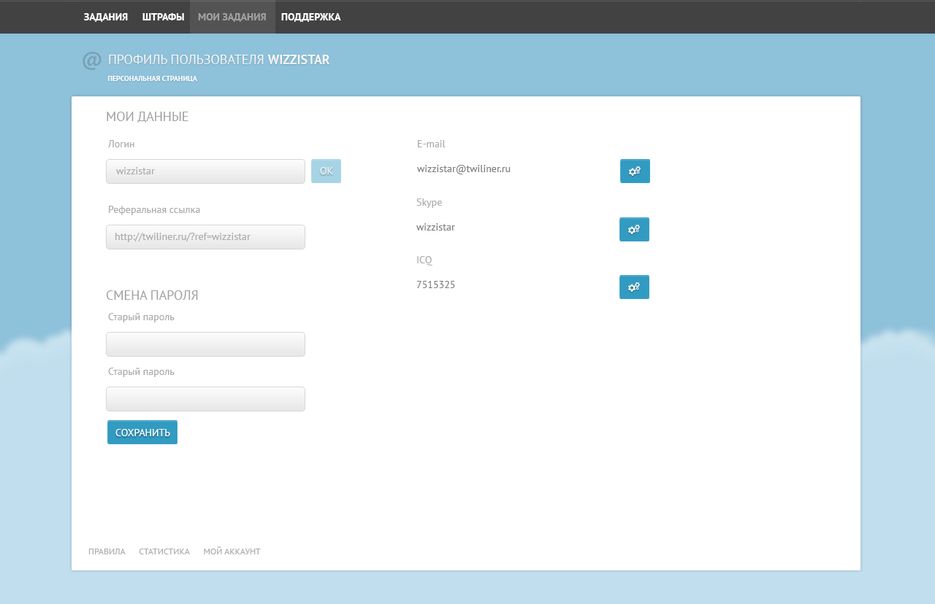Viewport: 935px width, 604px height.
Task: Focus the second password field above СОХРАНИТЬ
Action: click(205, 399)
